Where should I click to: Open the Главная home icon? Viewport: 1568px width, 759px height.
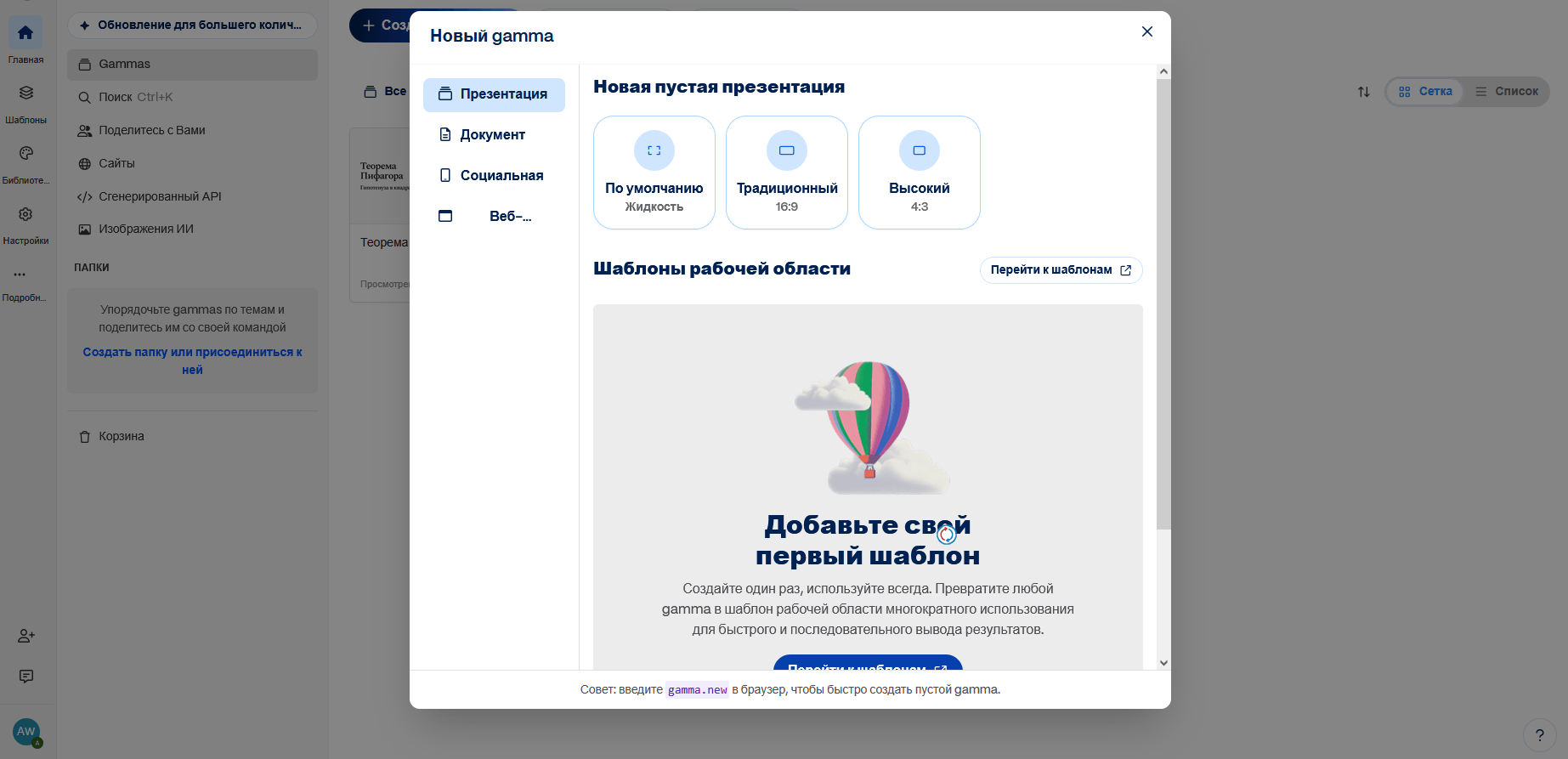pos(25,33)
